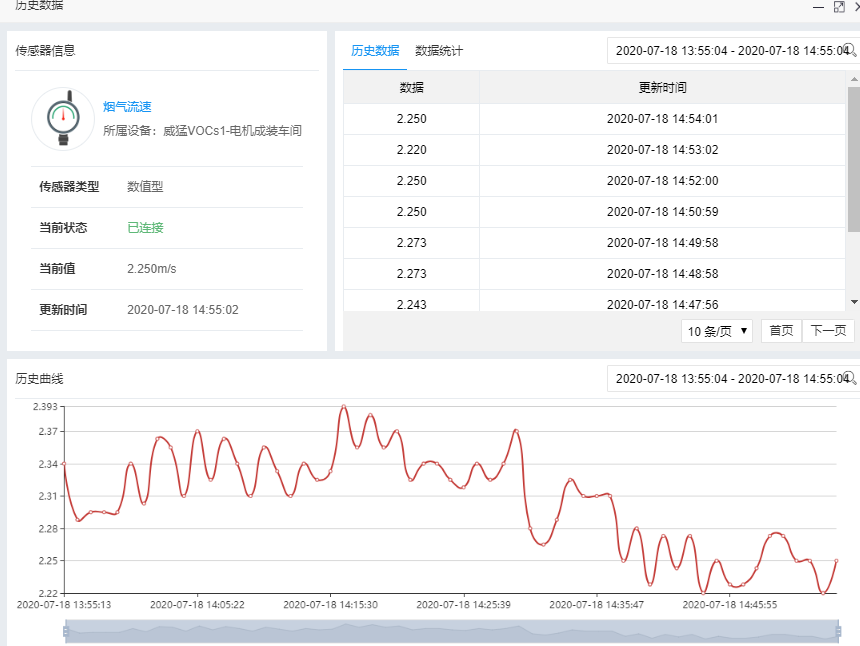Click the axis label 2020-07-18 14:25:39
The width and height of the screenshot is (860, 646).
(462, 604)
